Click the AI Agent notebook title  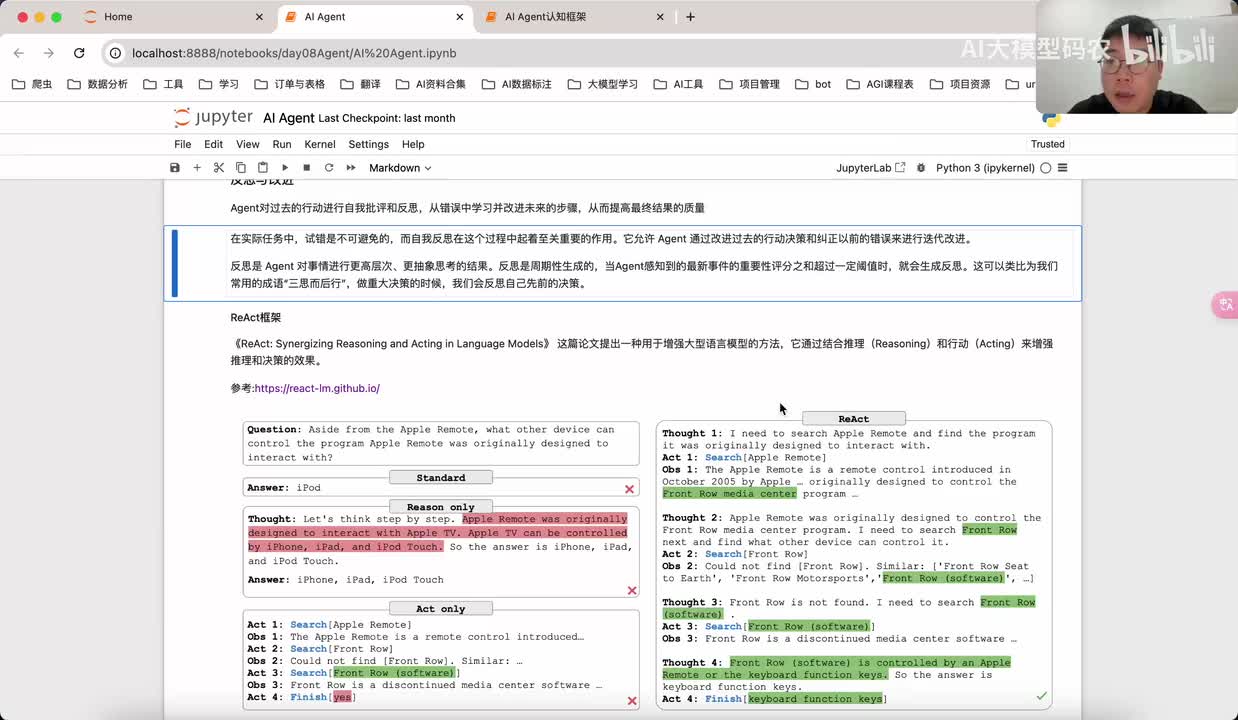tap(288, 118)
